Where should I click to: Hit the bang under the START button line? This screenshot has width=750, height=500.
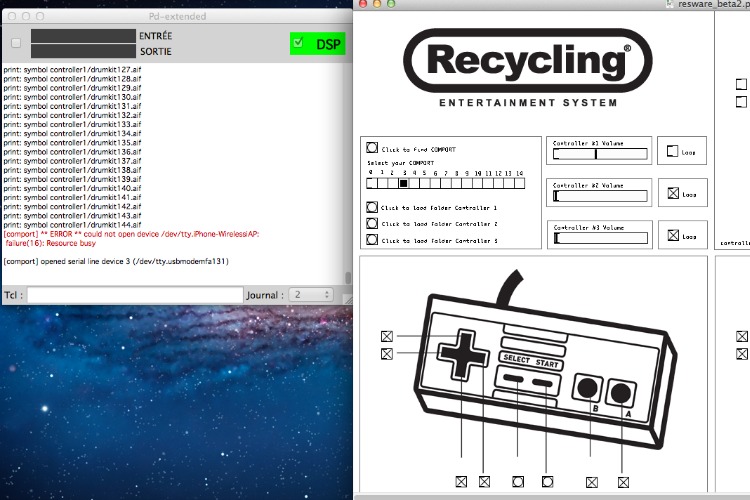click(548, 481)
